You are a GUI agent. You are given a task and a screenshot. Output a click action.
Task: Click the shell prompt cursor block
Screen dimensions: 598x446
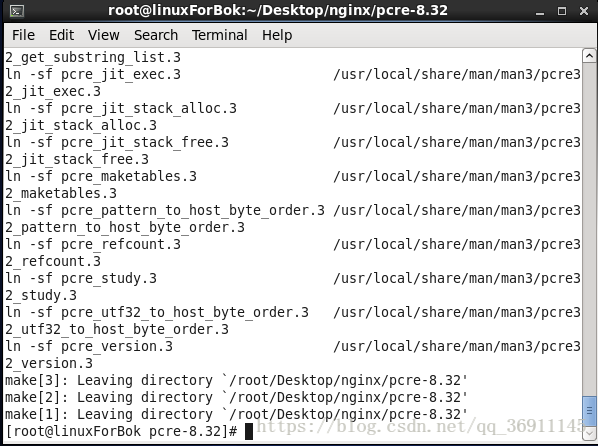tap(249, 432)
